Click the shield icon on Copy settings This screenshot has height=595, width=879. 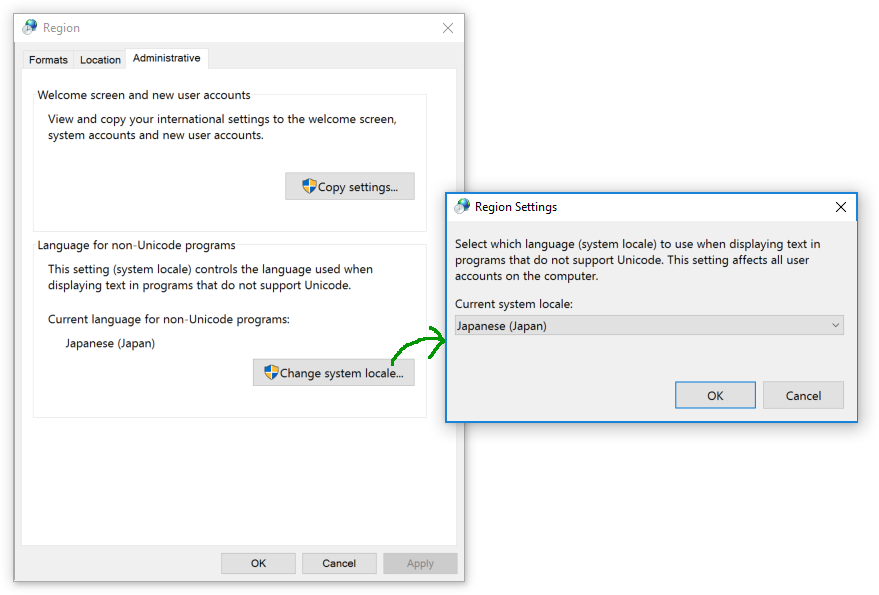pos(309,186)
